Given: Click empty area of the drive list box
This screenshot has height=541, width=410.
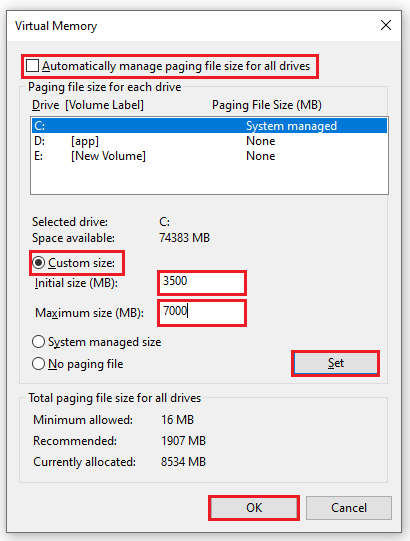Looking at the screenshot, I should [x=209, y=179].
